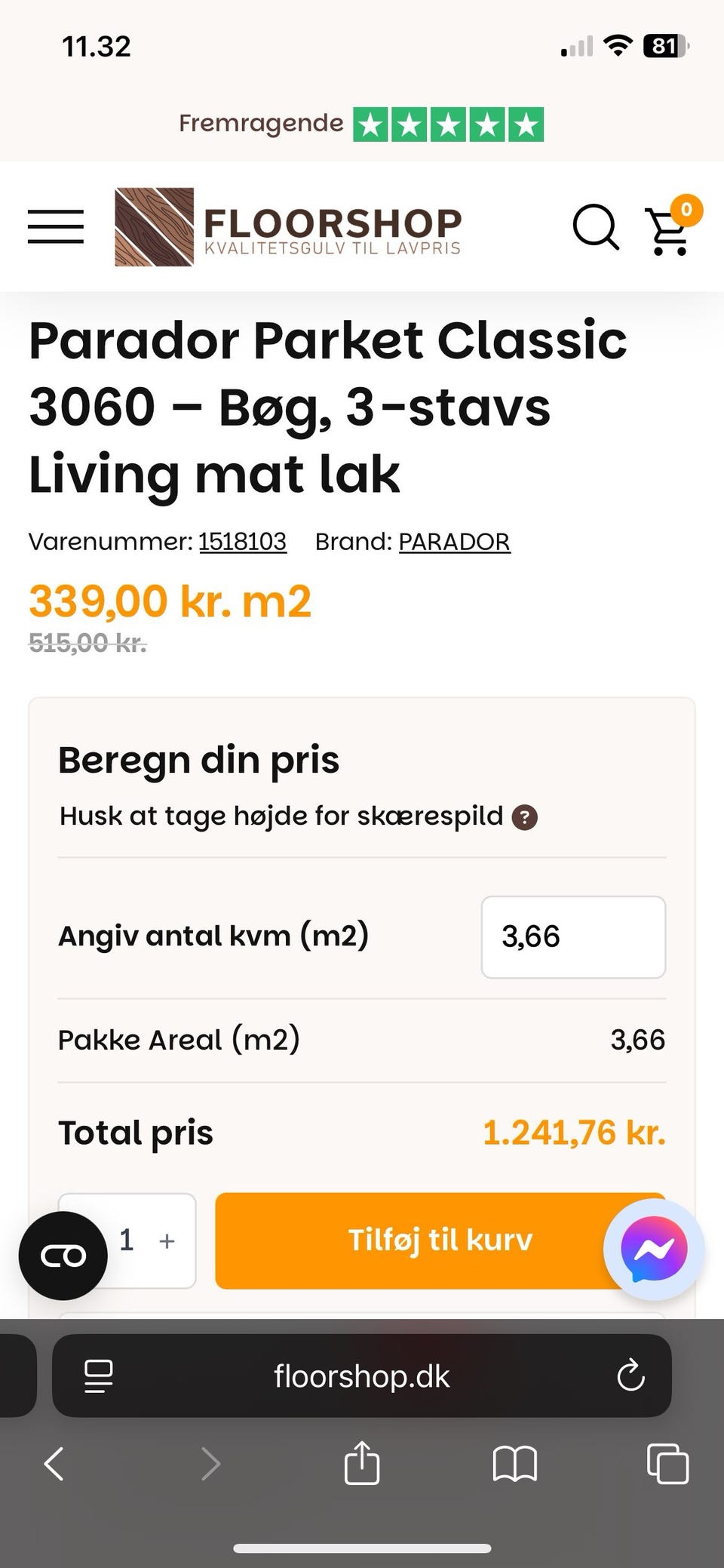Open the page settings menu in address bar
The height and width of the screenshot is (1568, 724).
pyautogui.click(x=98, y=1376)
